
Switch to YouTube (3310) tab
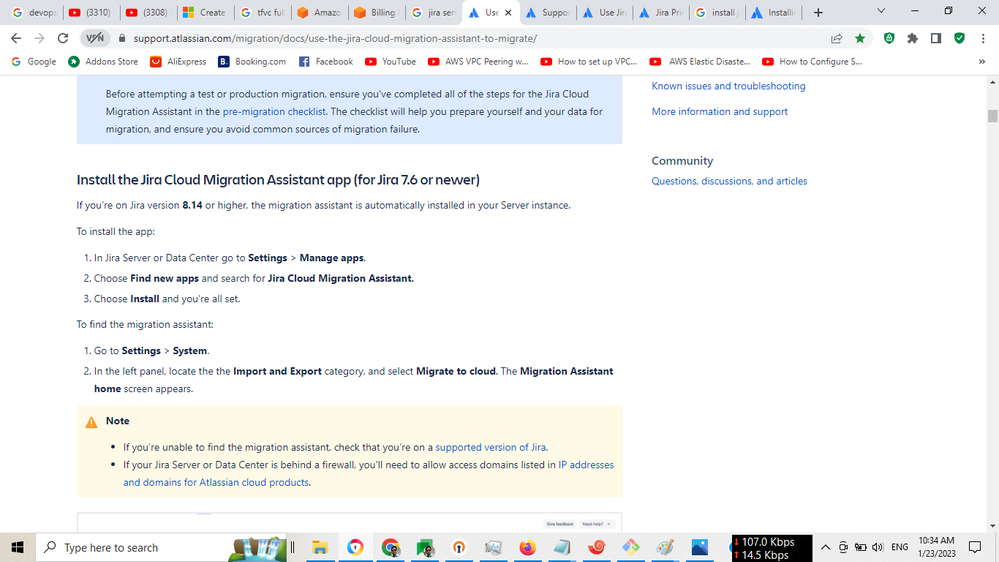click(90, 12)
